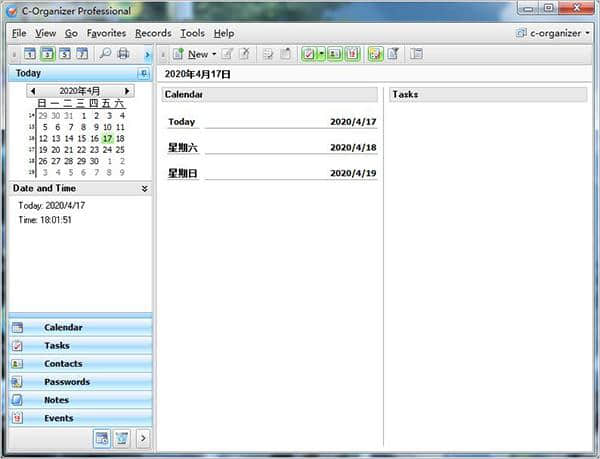Open the New button dropdown arrow

pos(214,54)
